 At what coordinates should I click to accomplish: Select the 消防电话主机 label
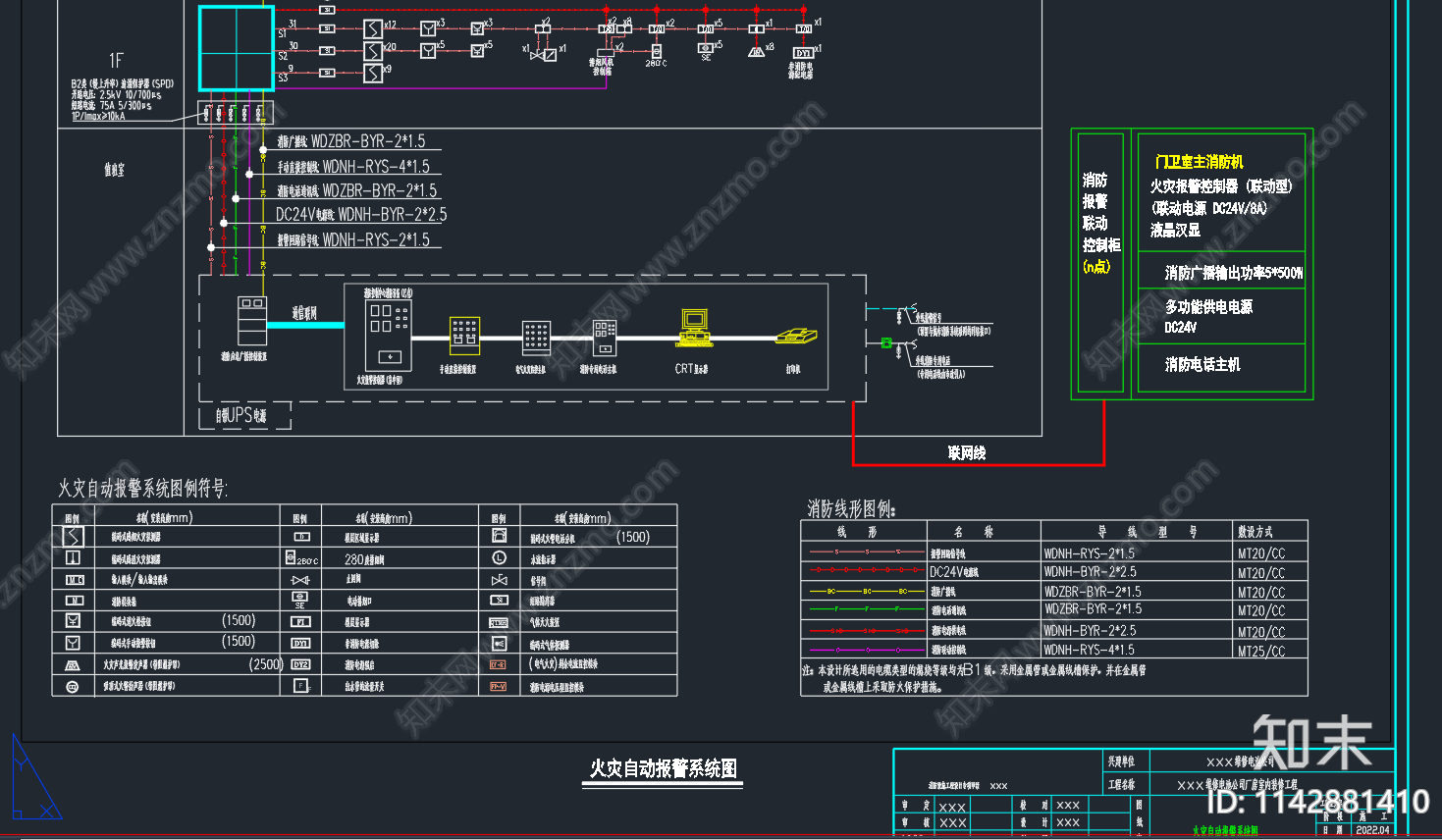coord(1202,364)
